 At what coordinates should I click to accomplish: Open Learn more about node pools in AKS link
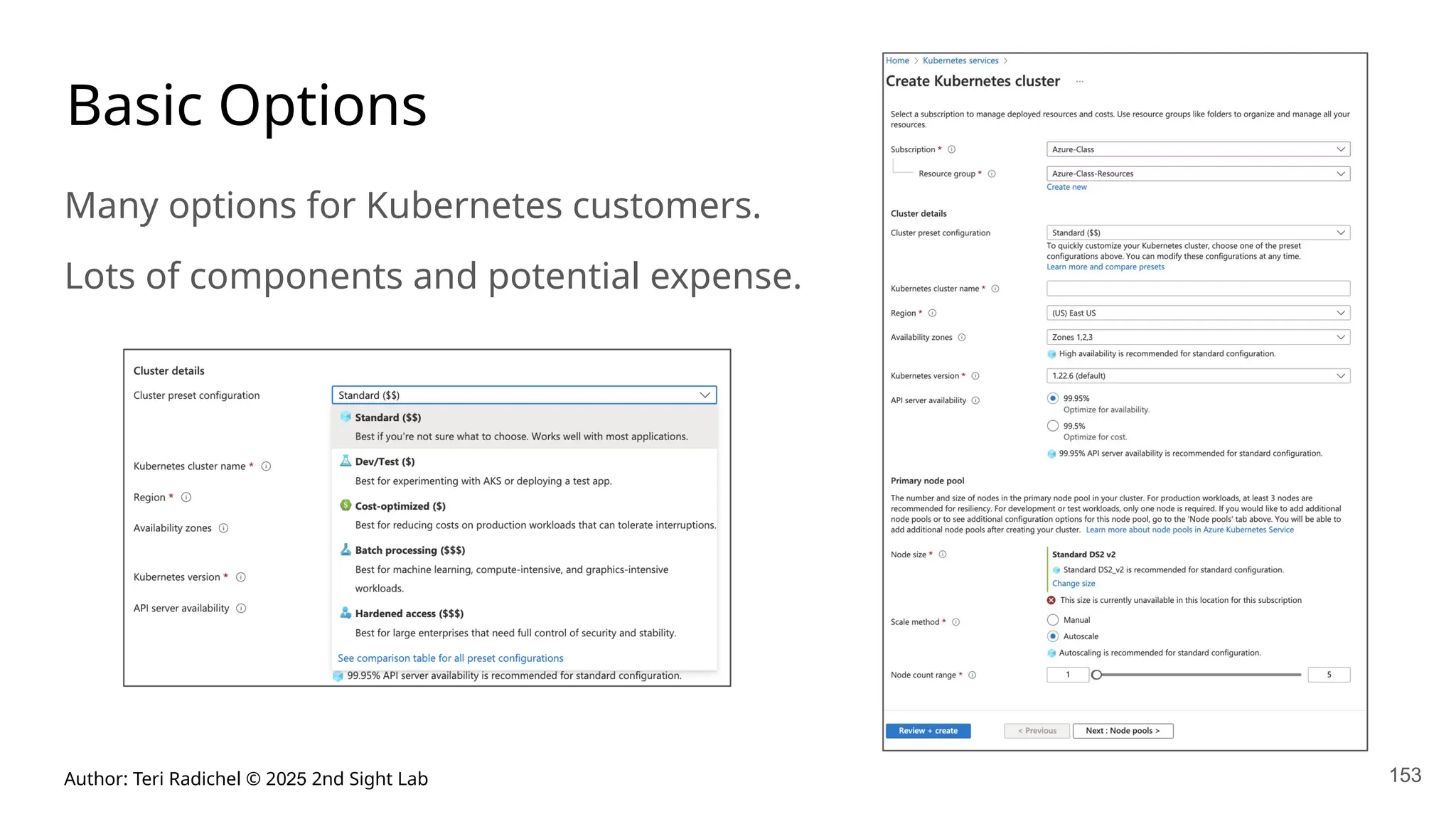[x=1189, y=530]
